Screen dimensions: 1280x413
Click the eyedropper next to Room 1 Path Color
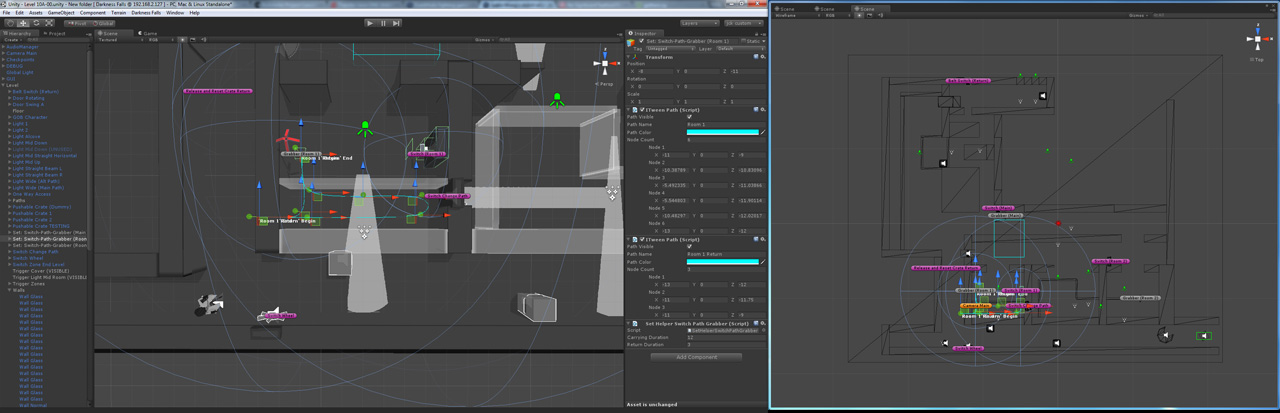pos(763,132)
